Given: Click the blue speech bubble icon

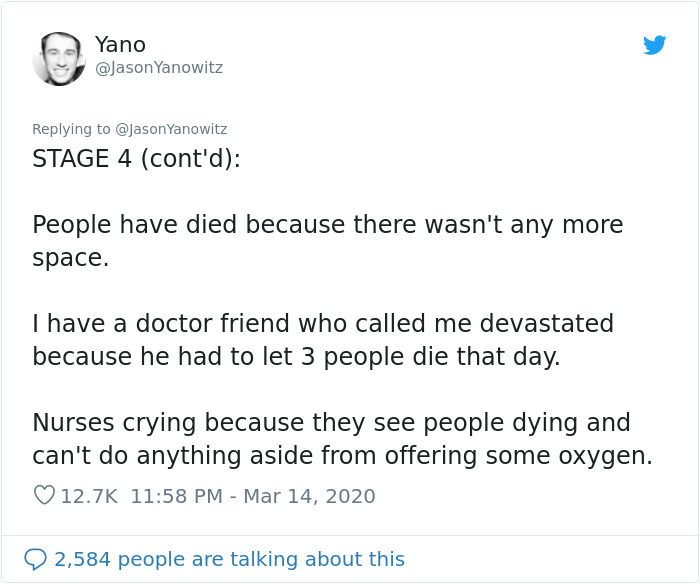Looking at the screenshot, I should pos(36,559).
